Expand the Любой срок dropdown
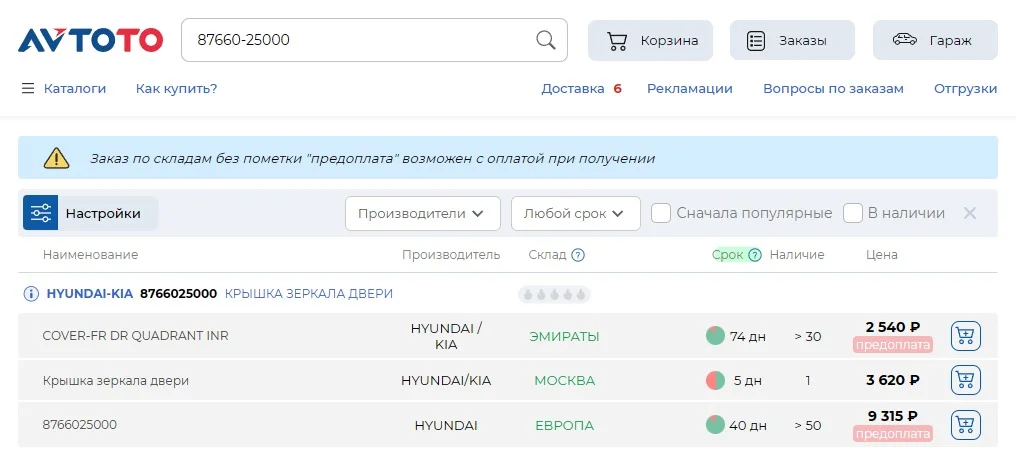Screen dimensions: 1016x473 pos(575,213)
